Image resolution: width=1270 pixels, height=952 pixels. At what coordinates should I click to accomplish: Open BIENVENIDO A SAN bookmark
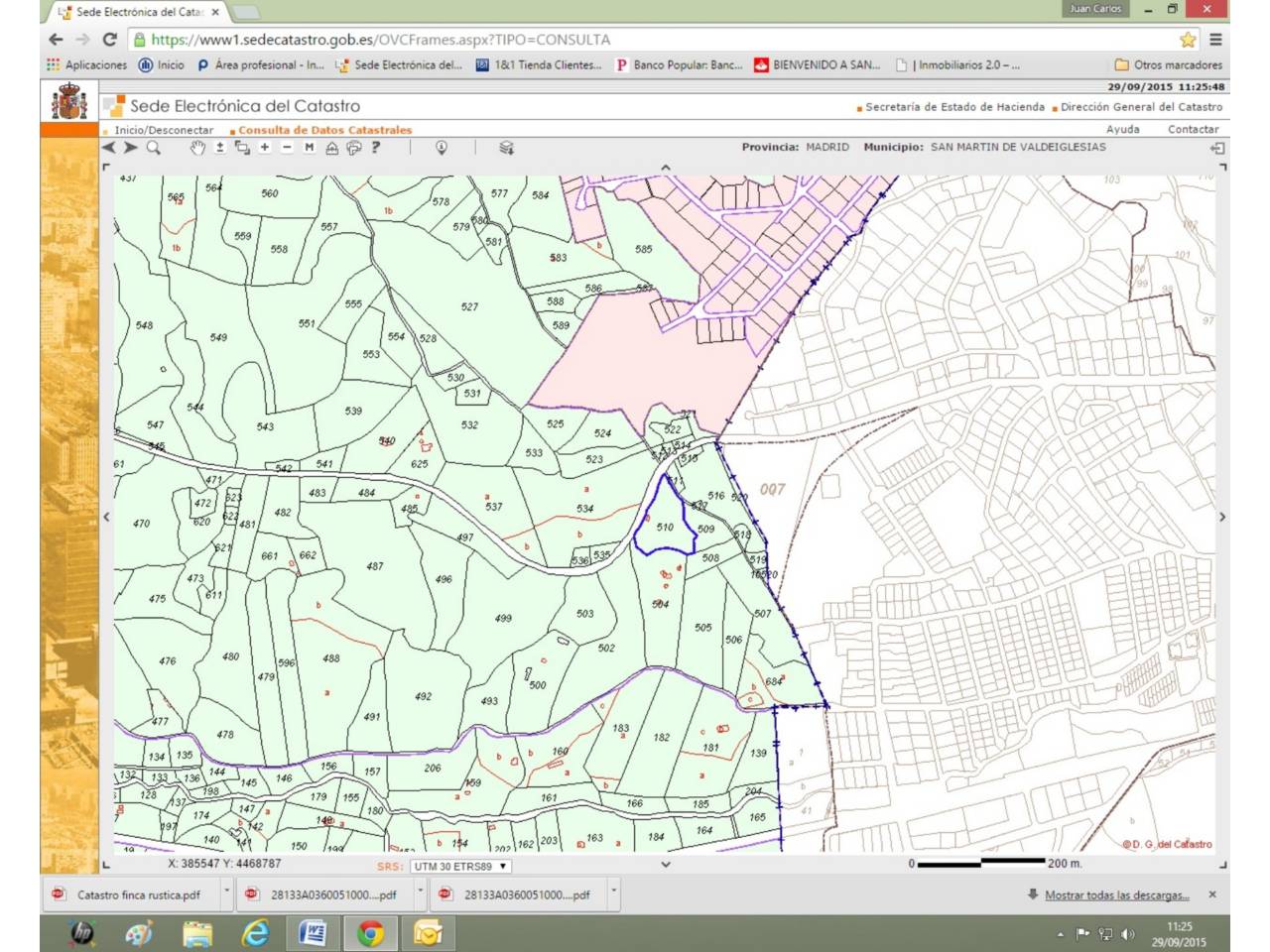(817, 64)
